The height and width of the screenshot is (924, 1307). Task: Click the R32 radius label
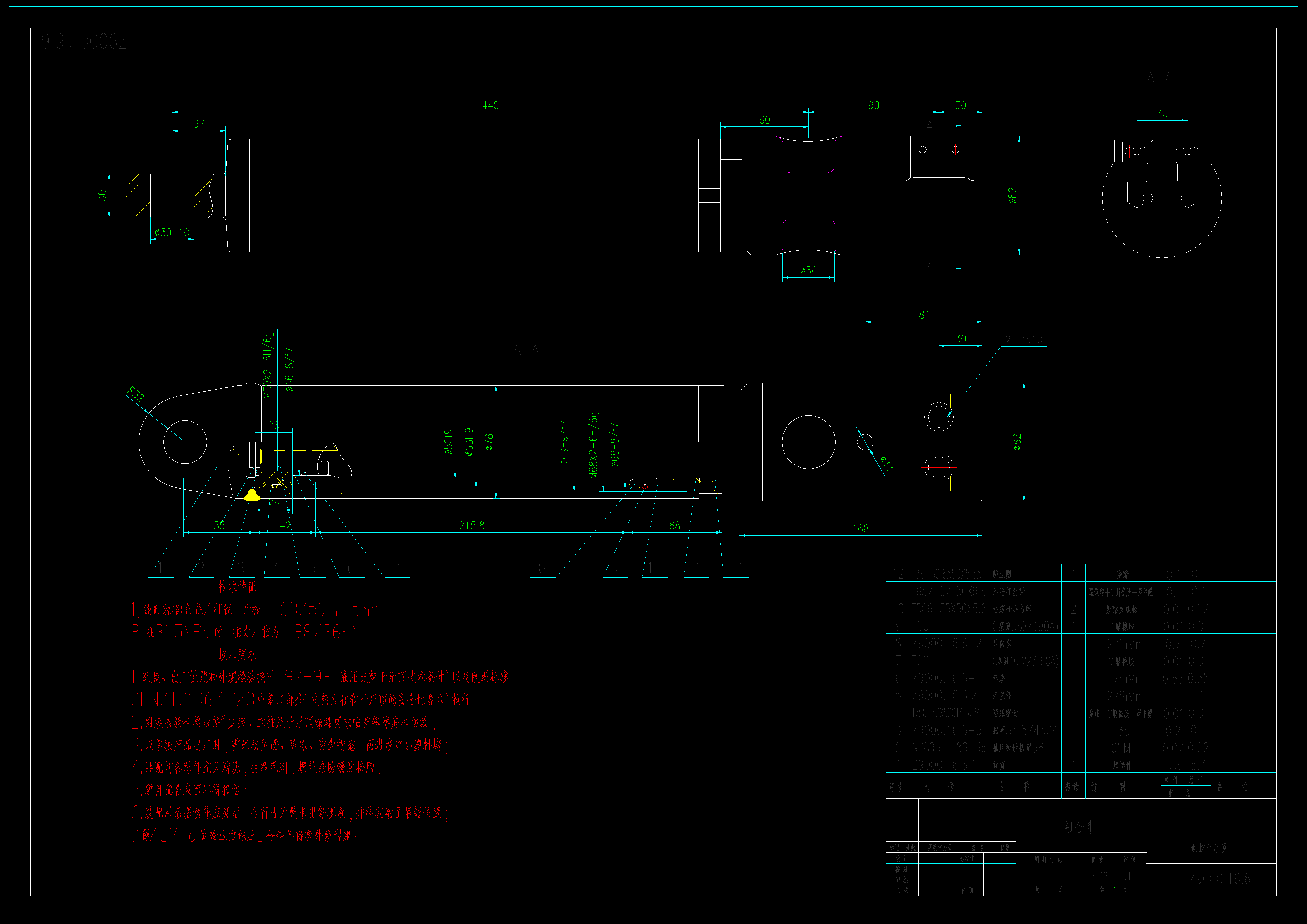135,394
